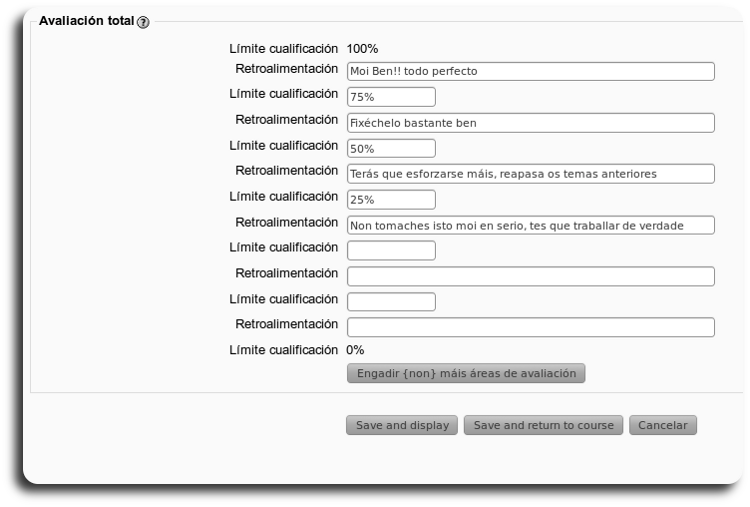
Task: Select the grade boundary field showing 25%
Action: point(391,199)
